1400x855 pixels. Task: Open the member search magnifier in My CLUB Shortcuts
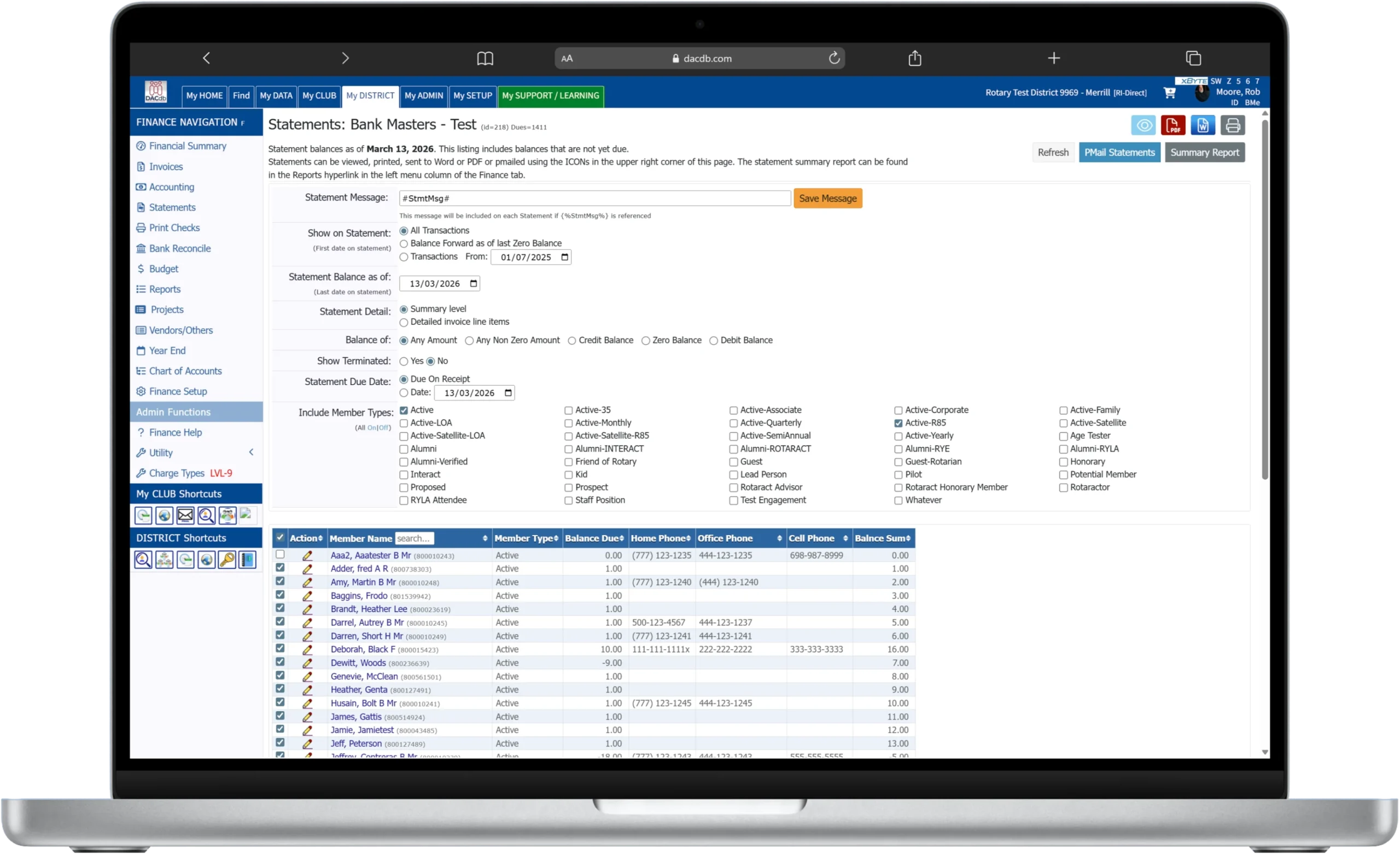pyautogui.click(x=206, y=516)
